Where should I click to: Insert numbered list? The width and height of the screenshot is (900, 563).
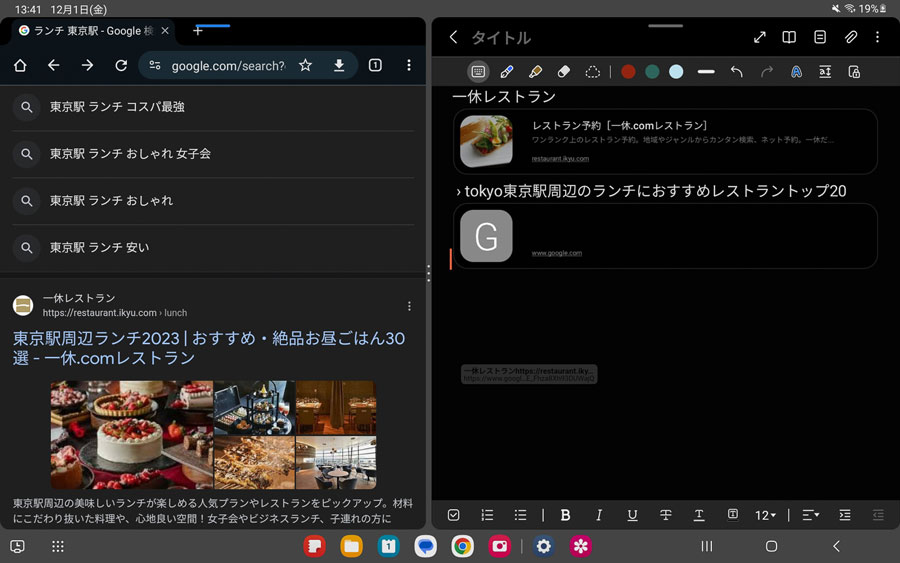pos(487,515)
